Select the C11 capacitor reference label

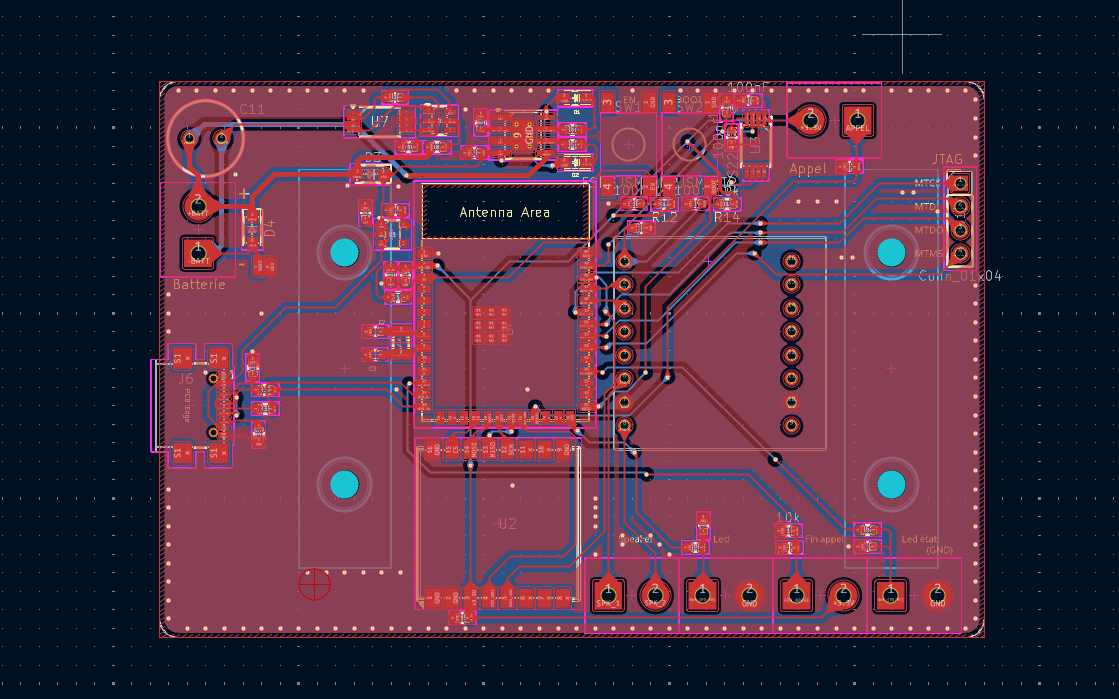tap(252, 110)
